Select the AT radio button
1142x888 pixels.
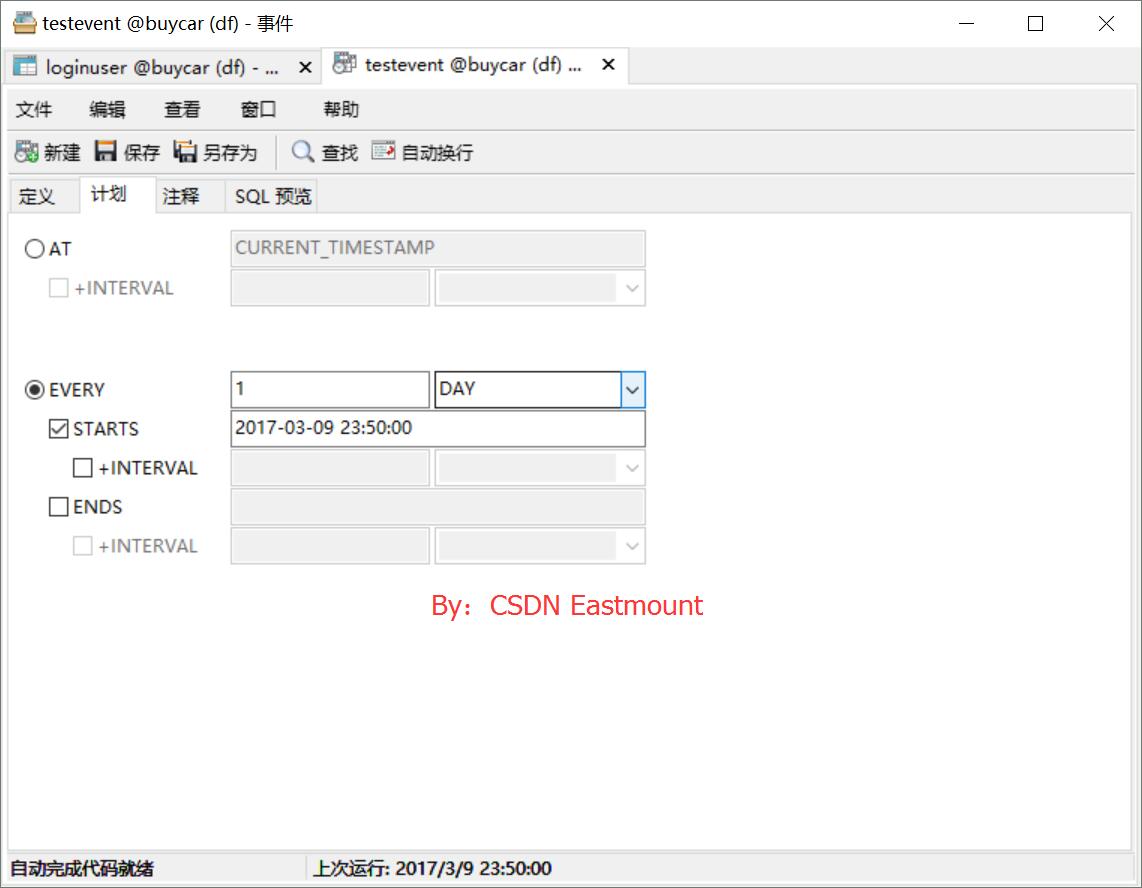(35, 249)
